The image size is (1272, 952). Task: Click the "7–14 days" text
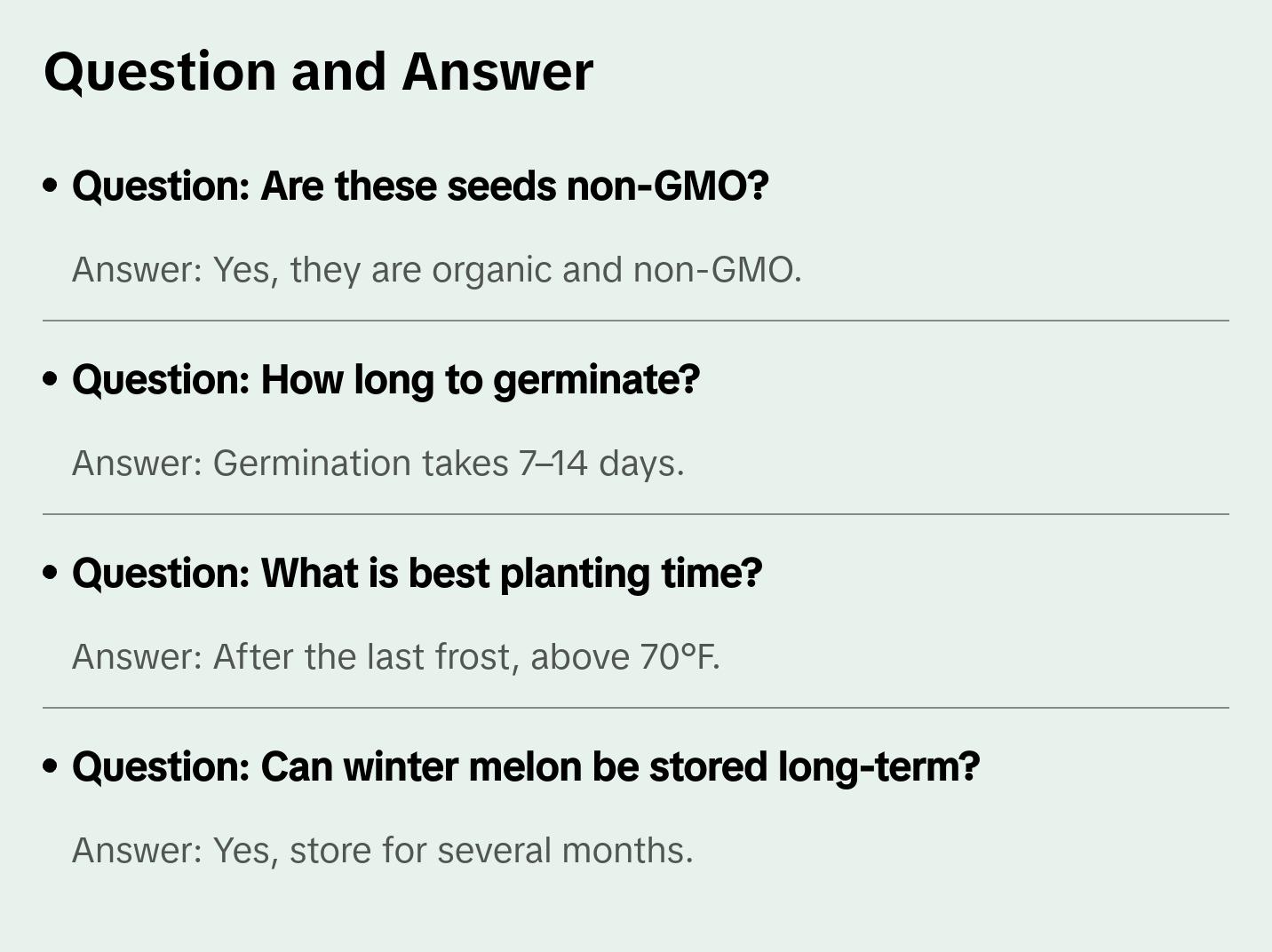(601, 464)
